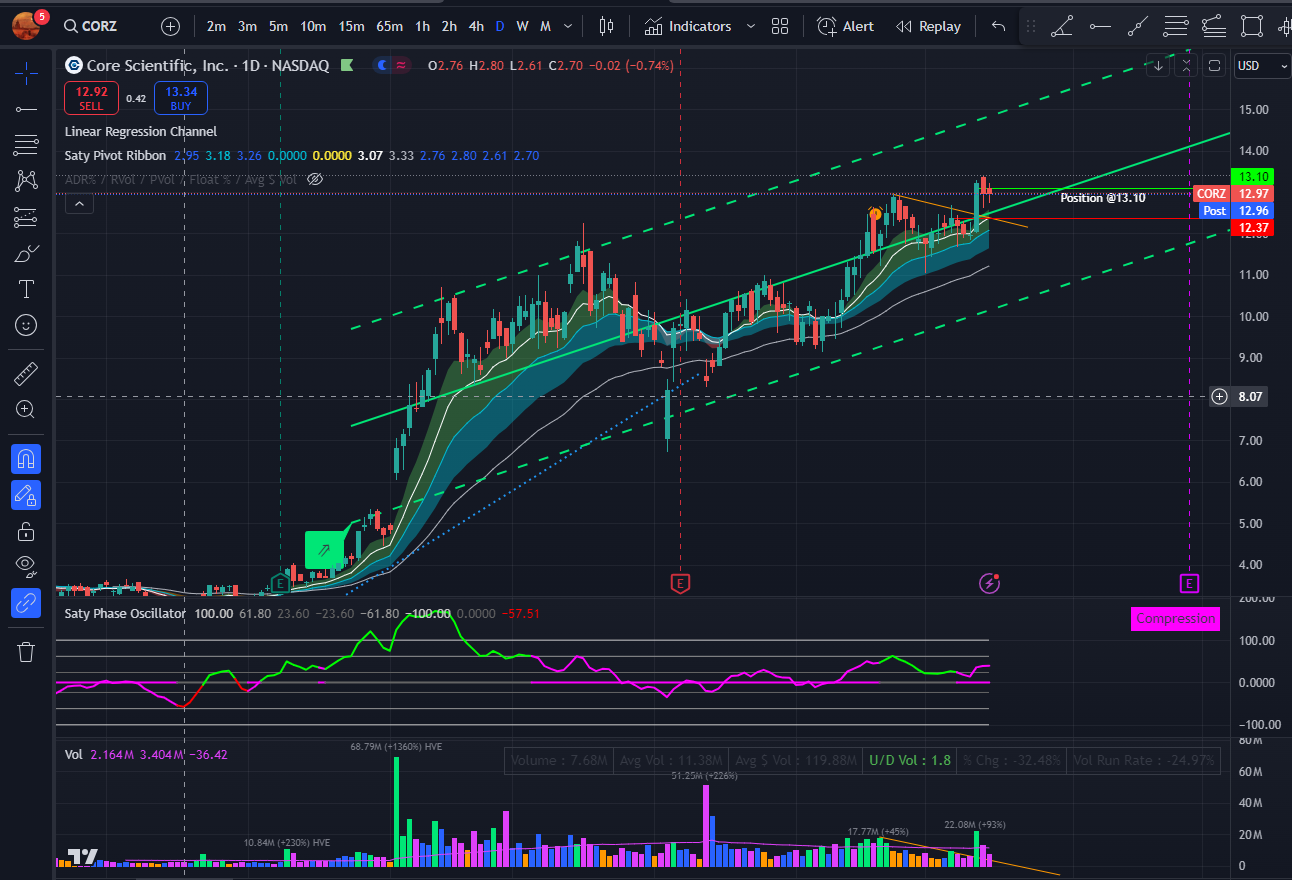
Task: Select the measure ruler tool
Action: pos(25,372)
